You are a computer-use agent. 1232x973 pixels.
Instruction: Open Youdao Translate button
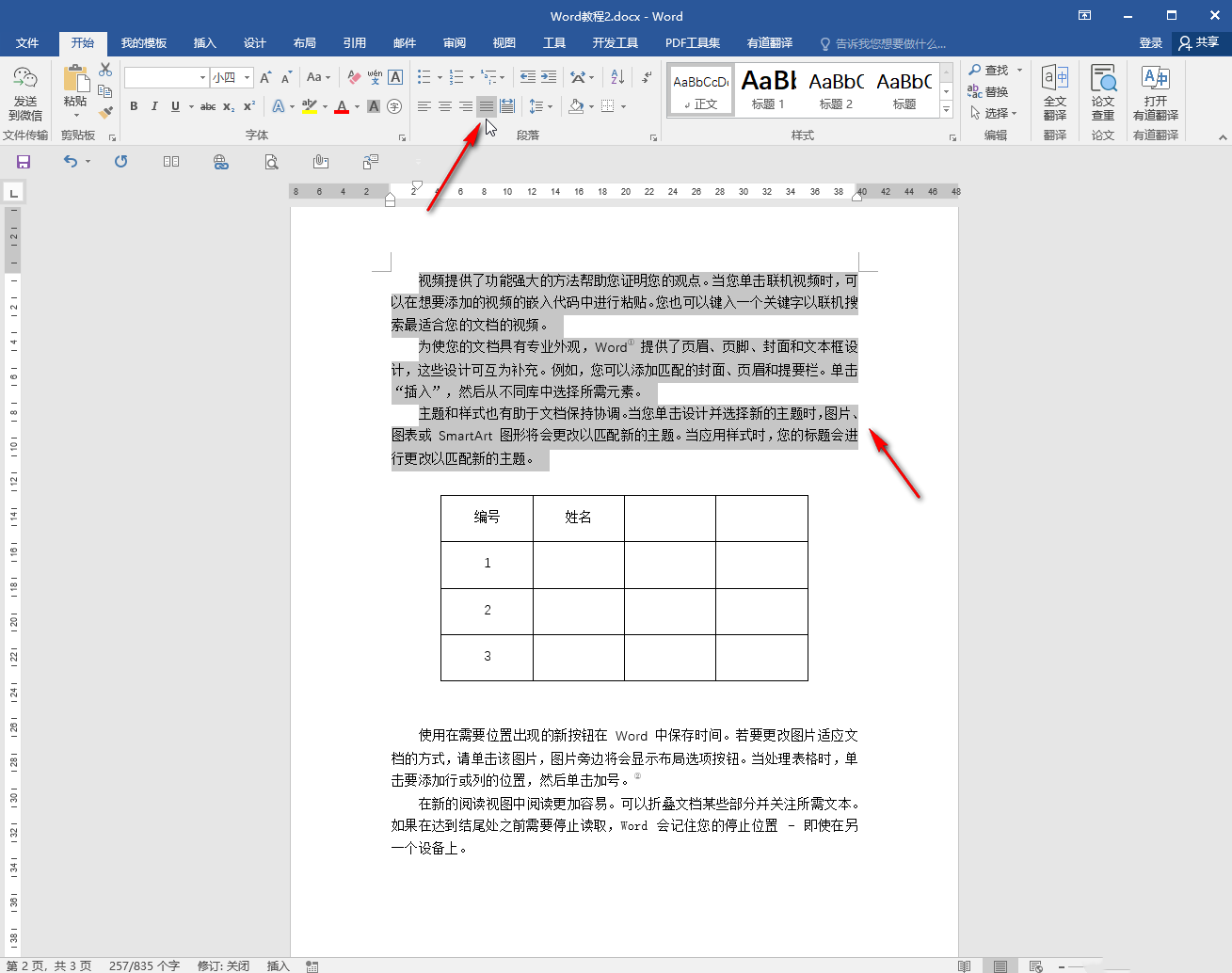click(x=1156, y=93)
